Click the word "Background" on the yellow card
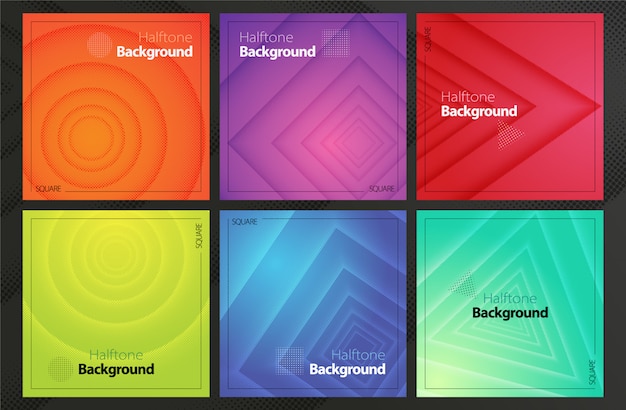This screenshot has height=410, width=626. click(x=116, y=369)
